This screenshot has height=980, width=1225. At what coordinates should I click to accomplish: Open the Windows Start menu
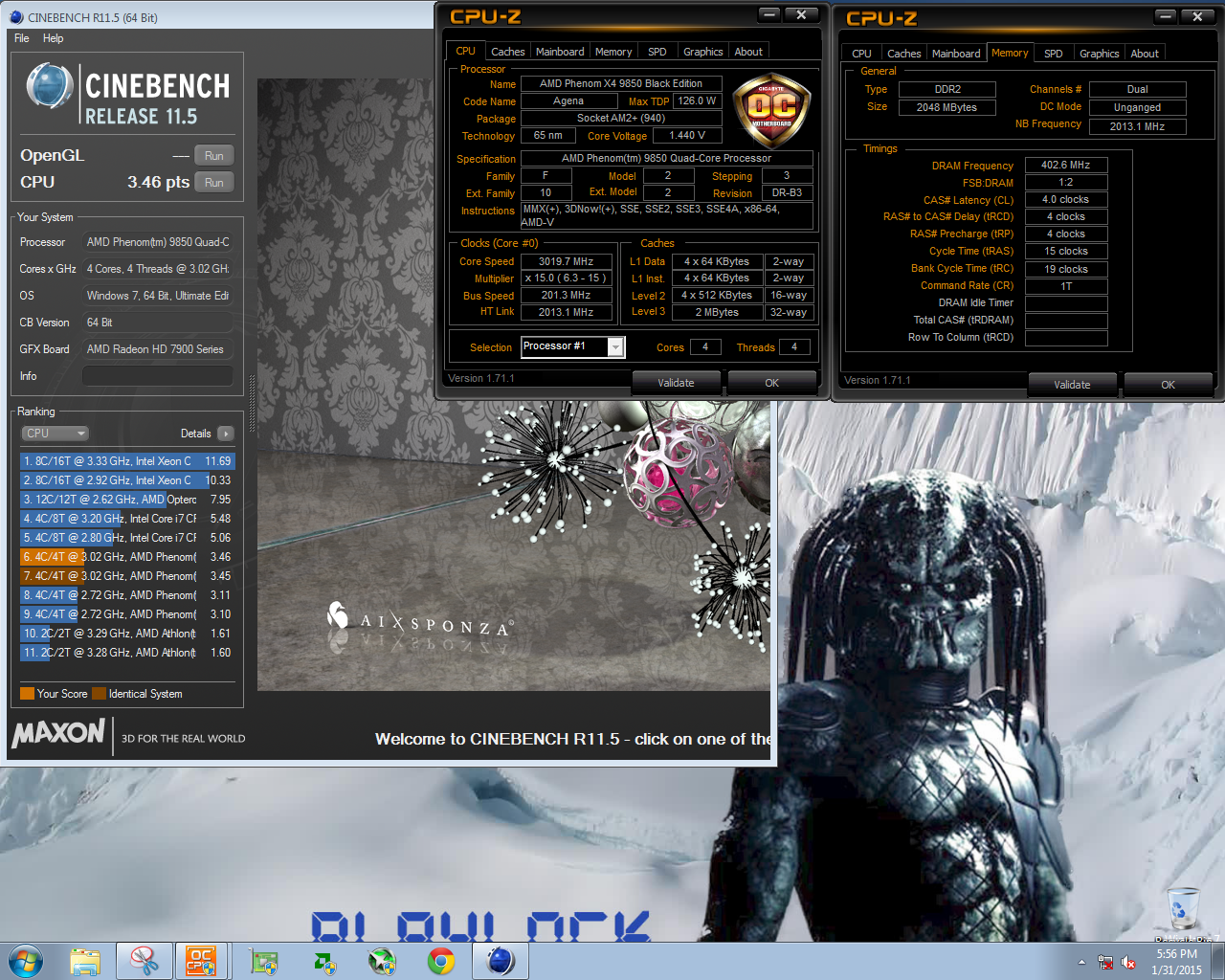point(26,961)
